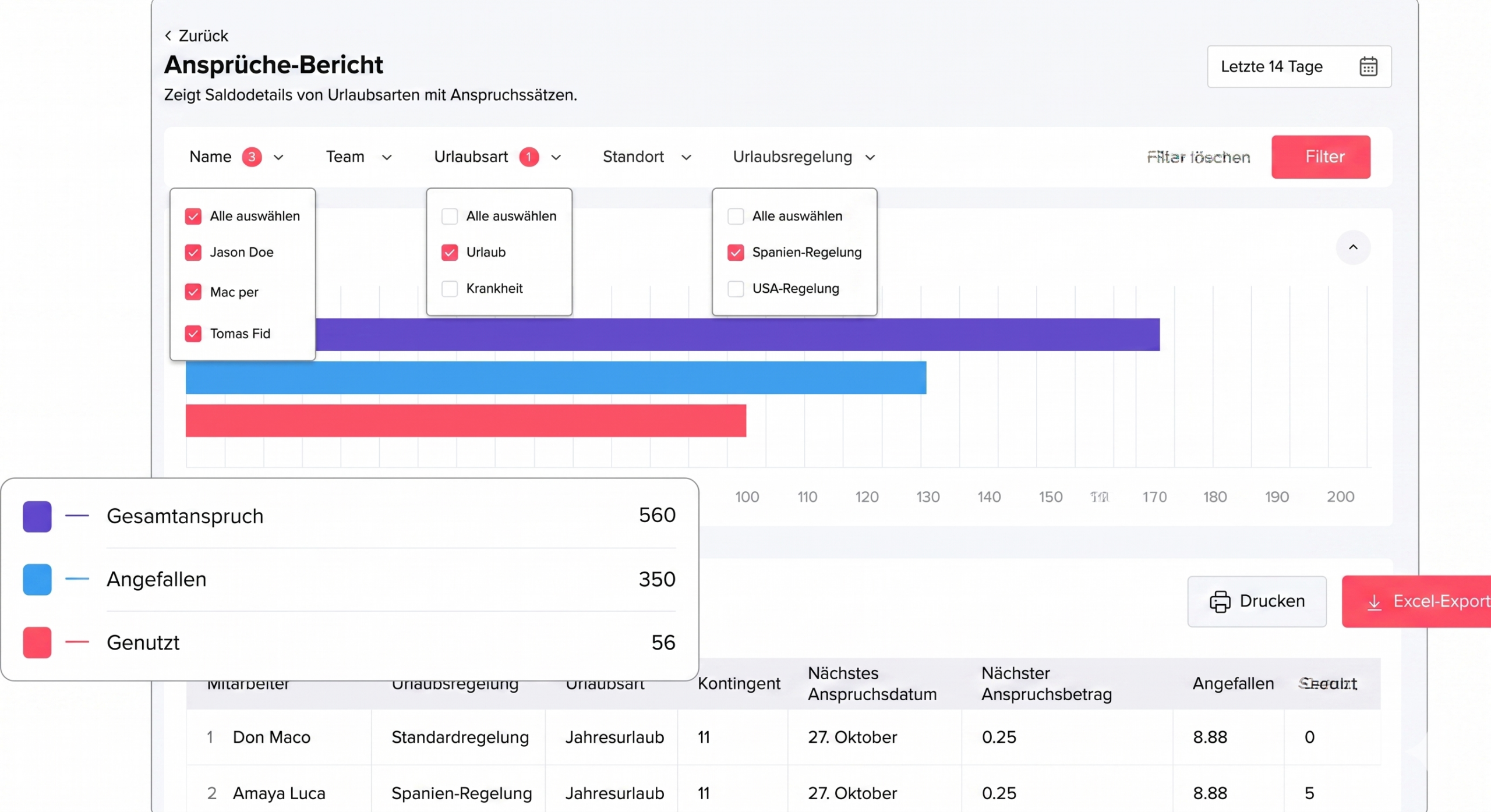Click the back arrow next to Zurück
This screenshot has height=812, width=1491.
(168, 36)
